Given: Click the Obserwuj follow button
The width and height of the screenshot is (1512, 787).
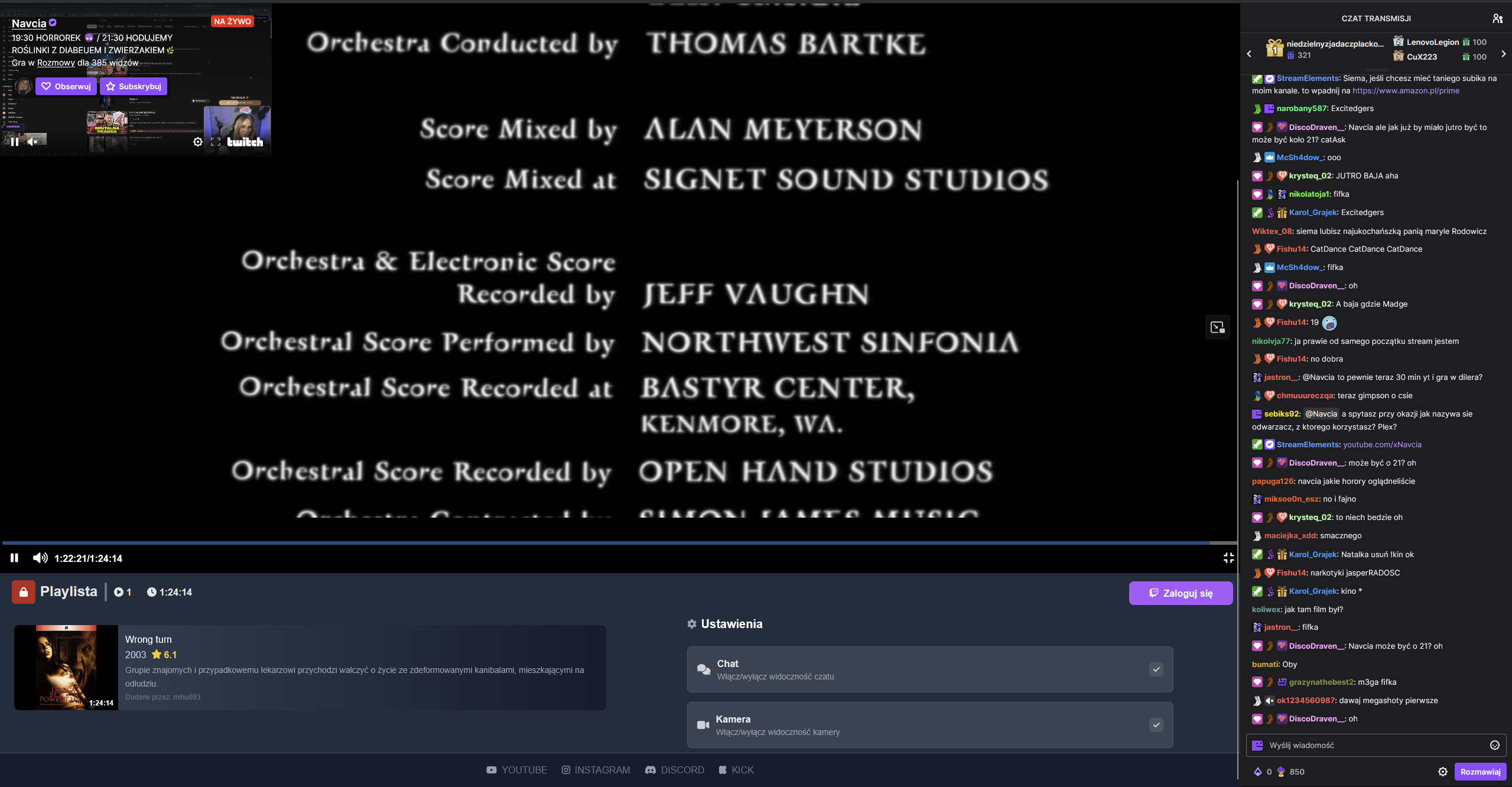Looking at the screenshot, I should pos(66,86).
